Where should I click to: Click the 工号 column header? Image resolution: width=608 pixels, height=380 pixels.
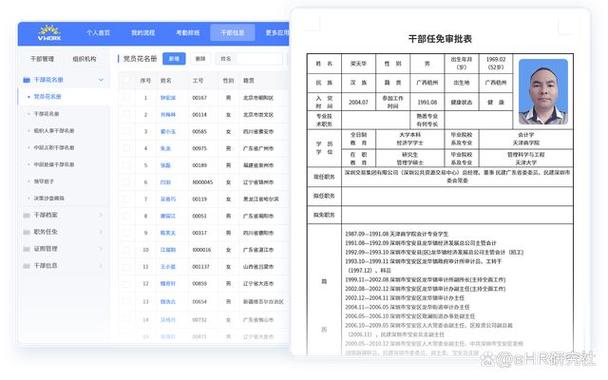(198, 81)
